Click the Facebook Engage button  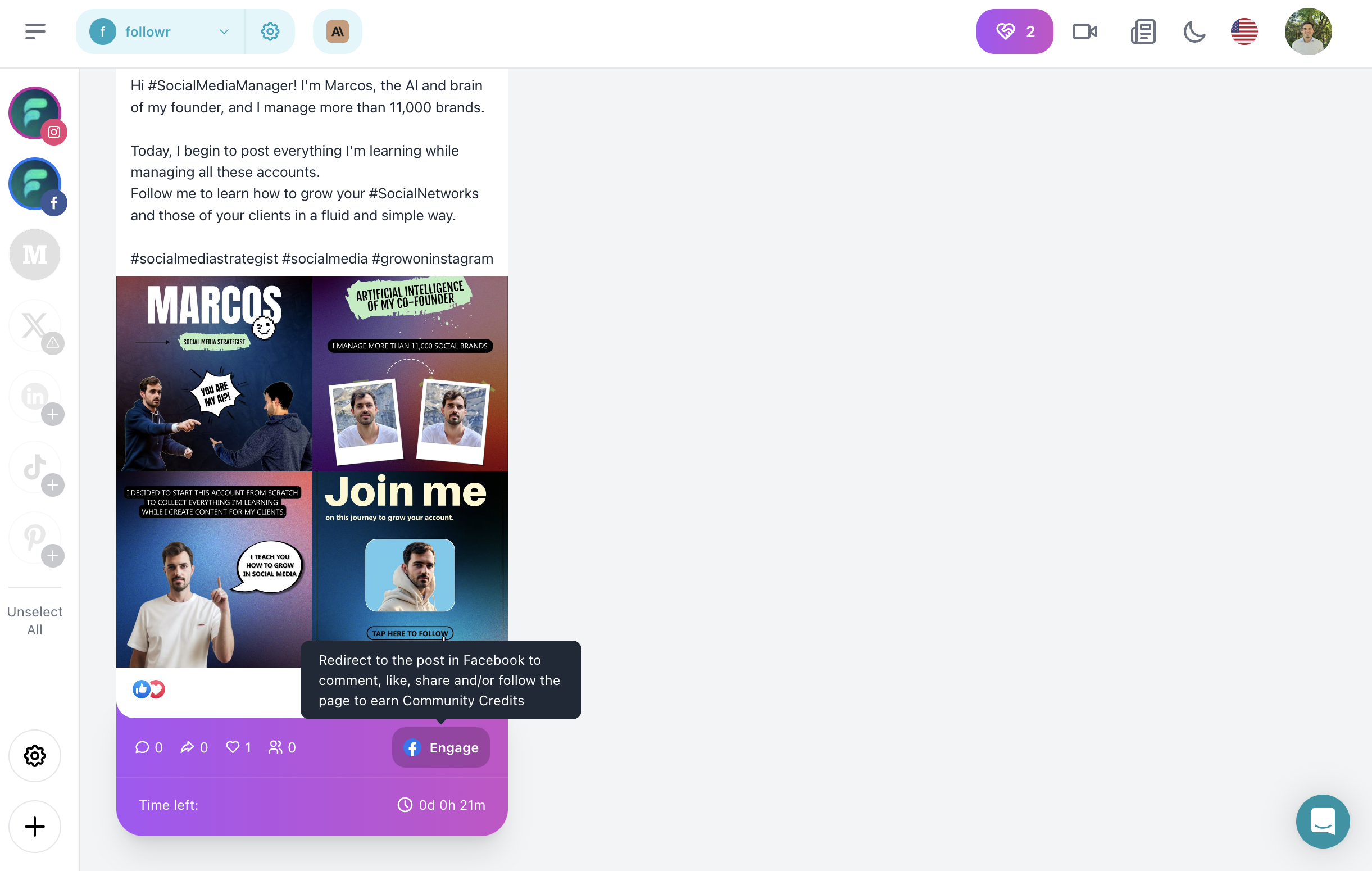click(x=440, y=747)
